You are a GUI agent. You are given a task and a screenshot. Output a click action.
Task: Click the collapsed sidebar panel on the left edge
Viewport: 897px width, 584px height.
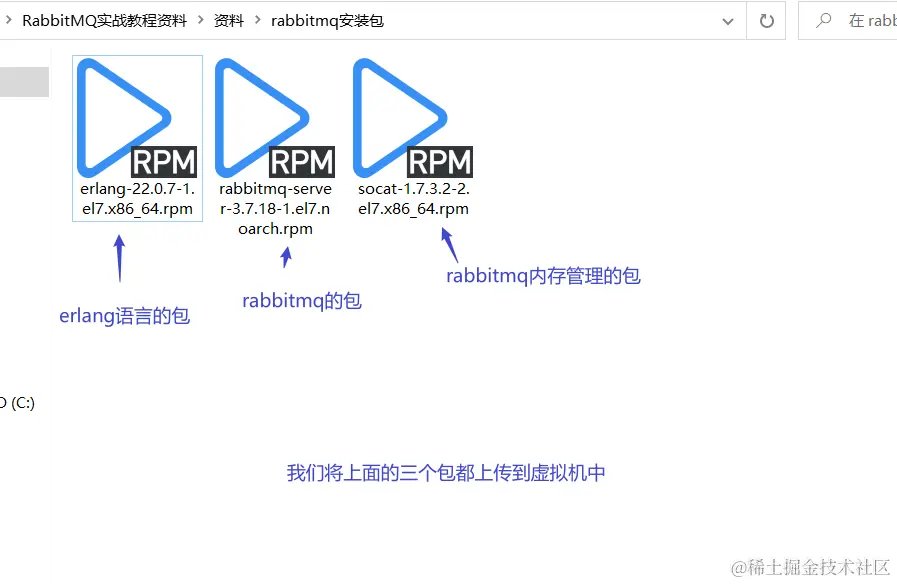pyautogui.click(x=25, y=81)
